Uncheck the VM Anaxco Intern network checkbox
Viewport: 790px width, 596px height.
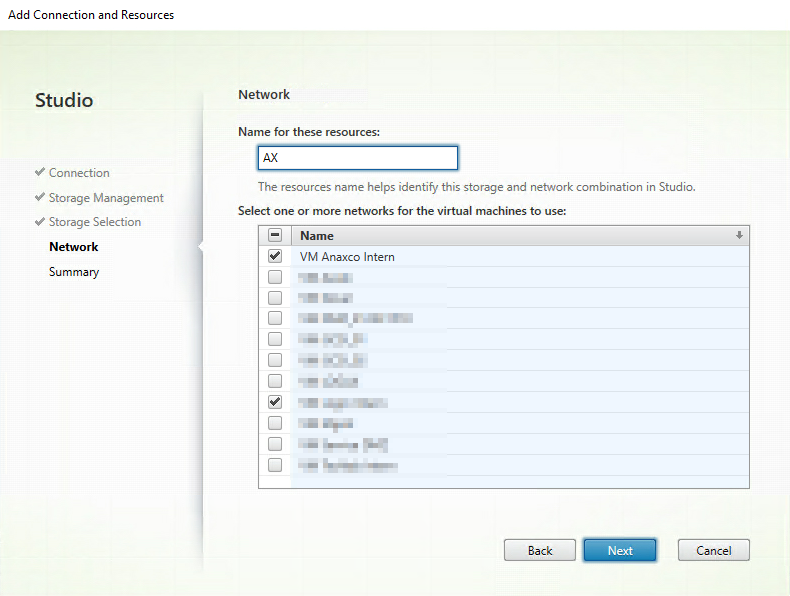(275, 256)
